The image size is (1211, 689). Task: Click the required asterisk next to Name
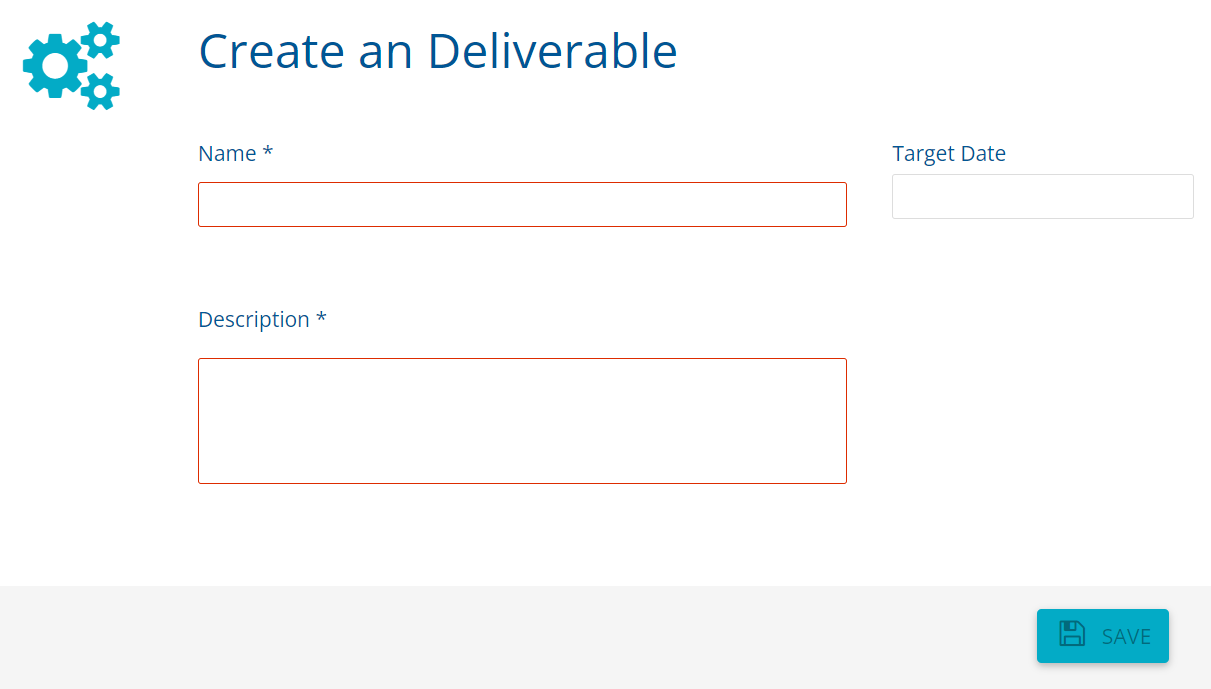[268, 153]
